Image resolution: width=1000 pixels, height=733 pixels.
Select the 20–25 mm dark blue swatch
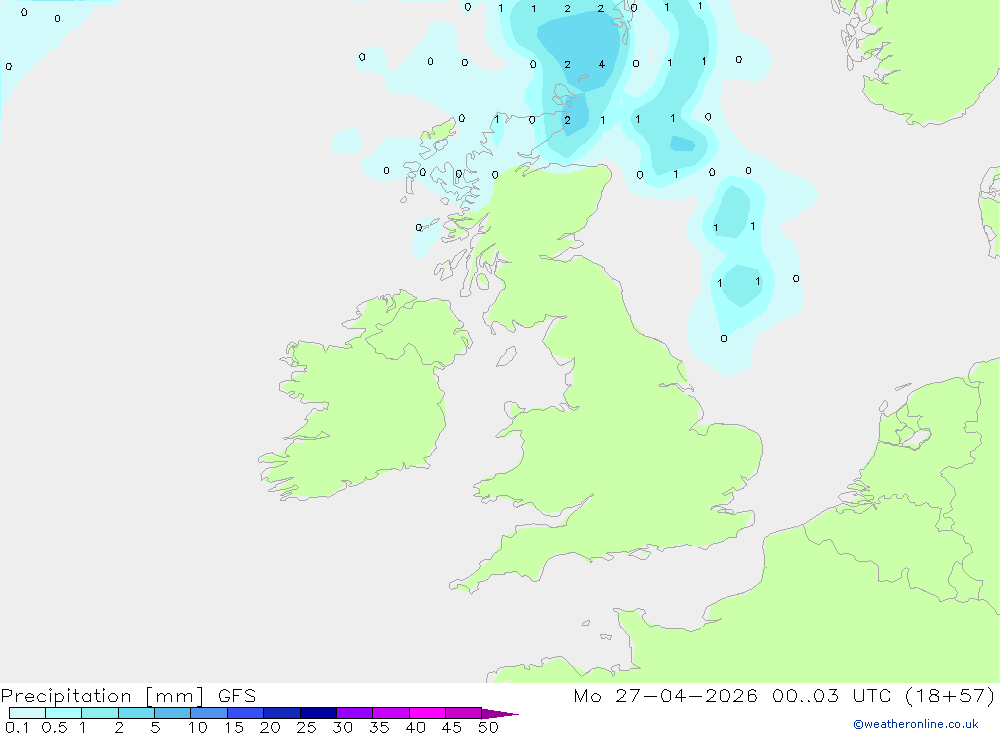pyautogui.click(x=282, y=713)
